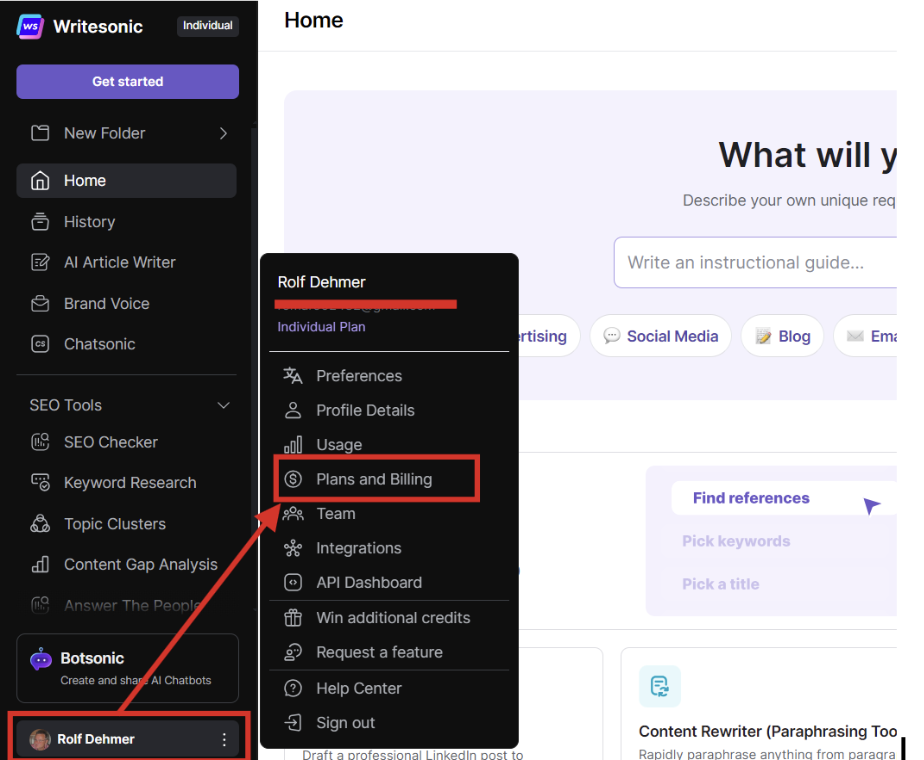Click the Botsonic robot icon
The width and height of the screenshot is (924, 760).
pos(41,660)
